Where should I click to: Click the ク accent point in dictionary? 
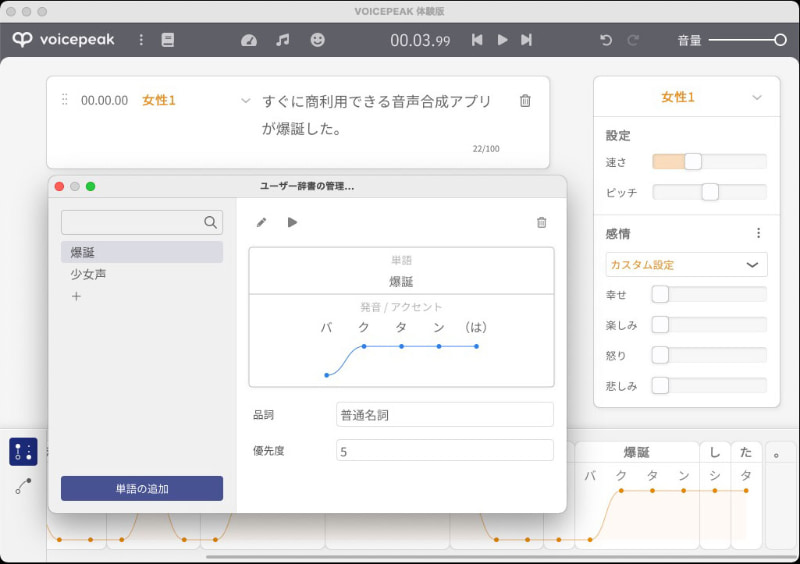tap(364, 347)
